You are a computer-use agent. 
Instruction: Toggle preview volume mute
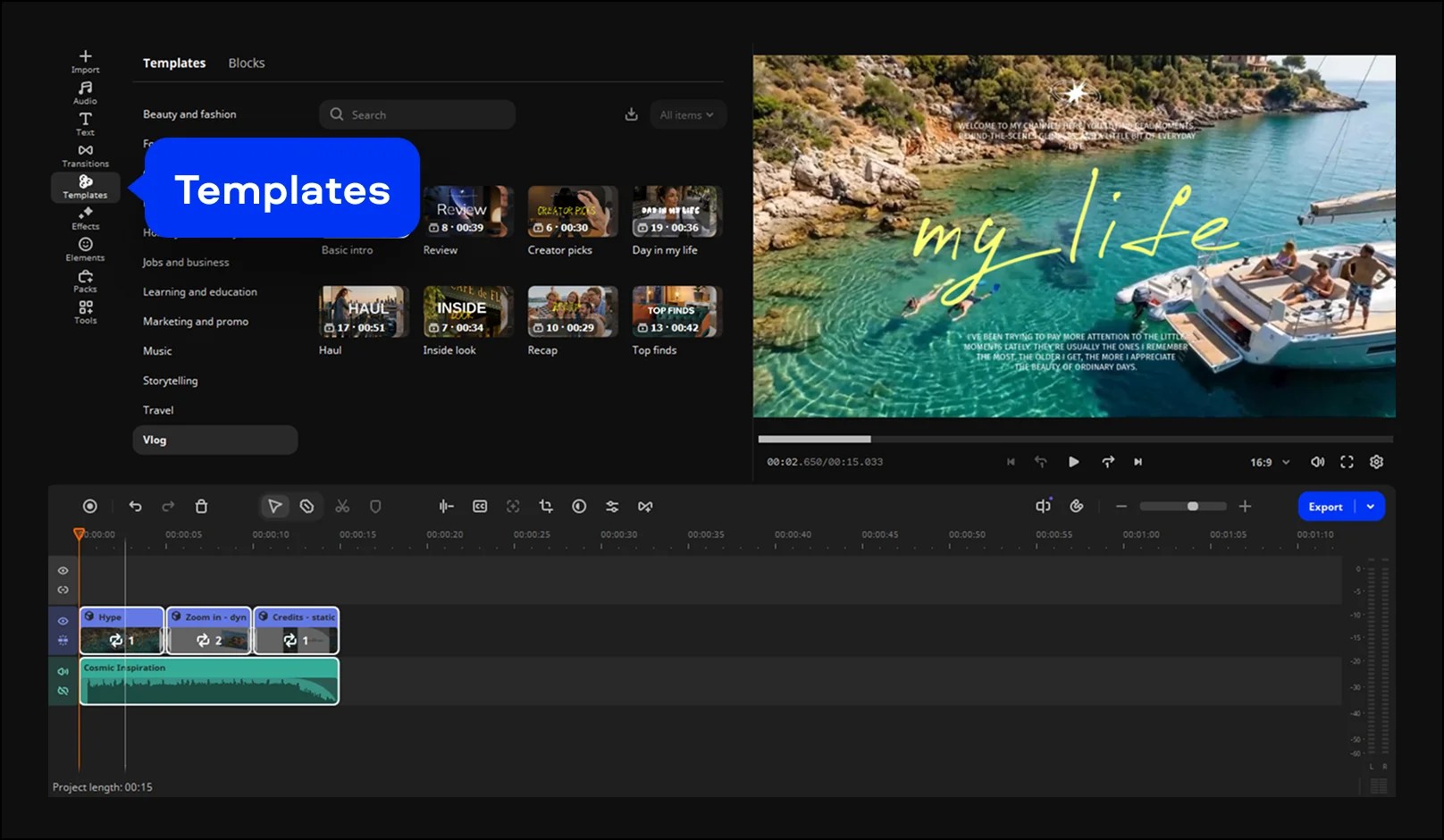[x=1317, y=462]
